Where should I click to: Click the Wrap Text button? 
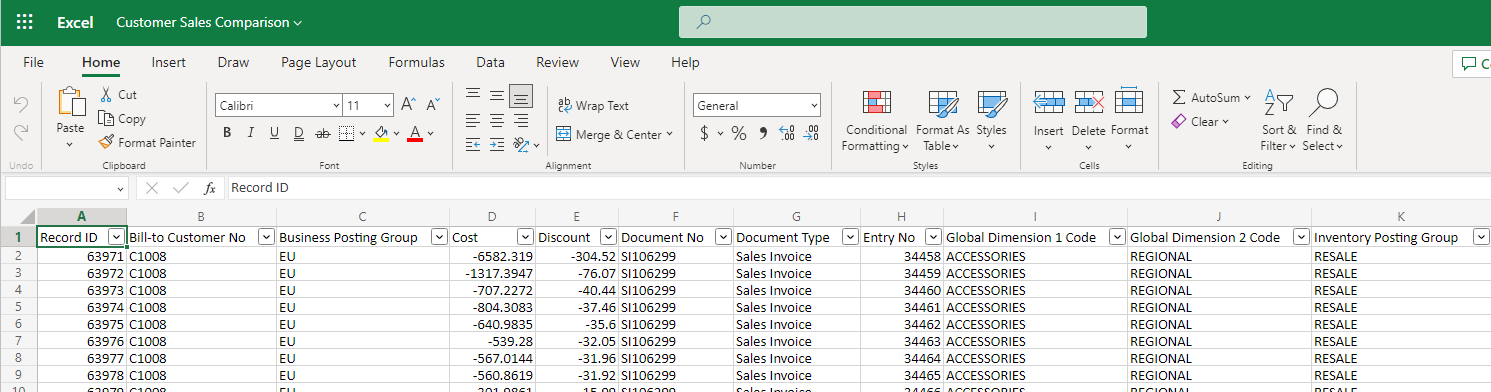coord(593,105)
